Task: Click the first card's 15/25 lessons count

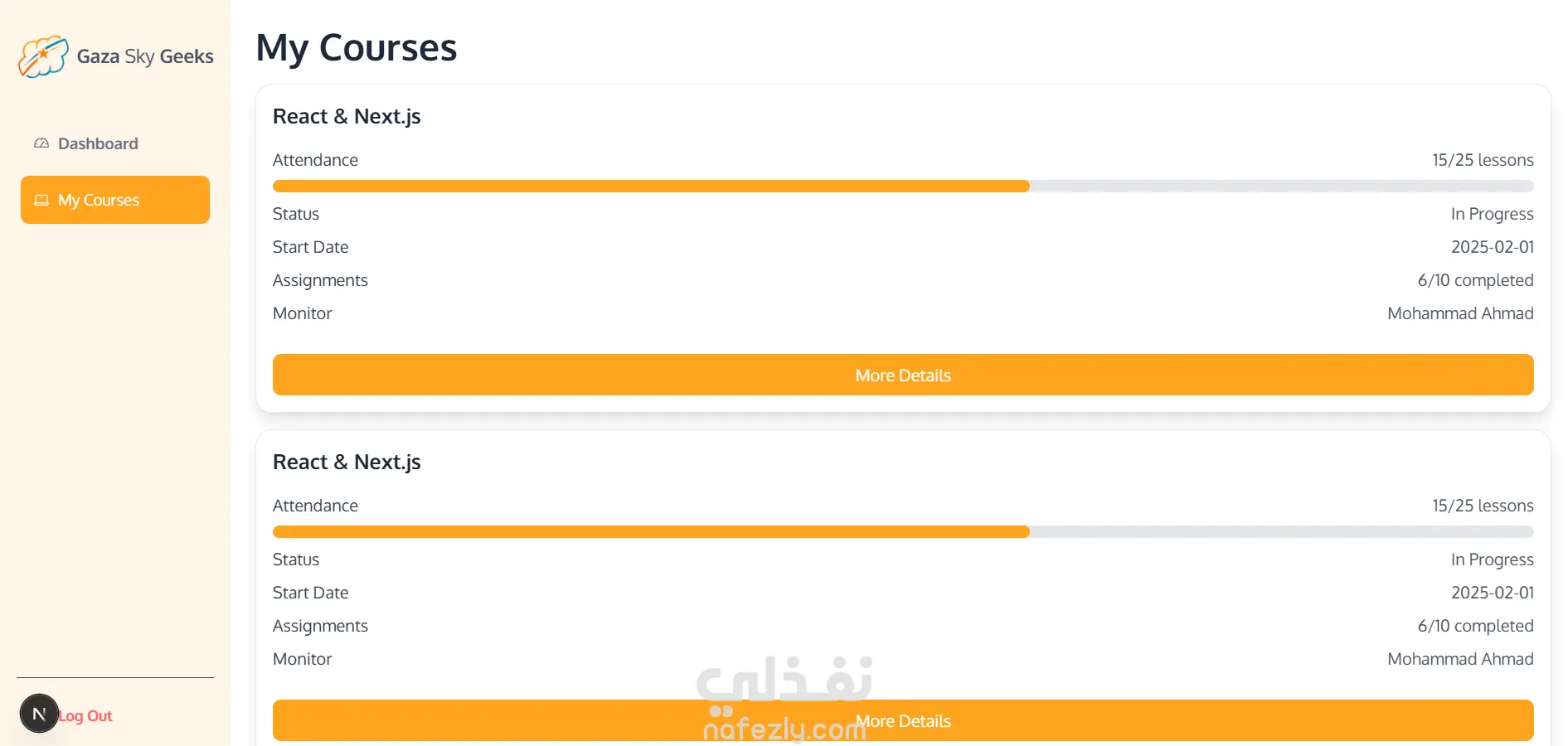Action: coord(1482,160)
